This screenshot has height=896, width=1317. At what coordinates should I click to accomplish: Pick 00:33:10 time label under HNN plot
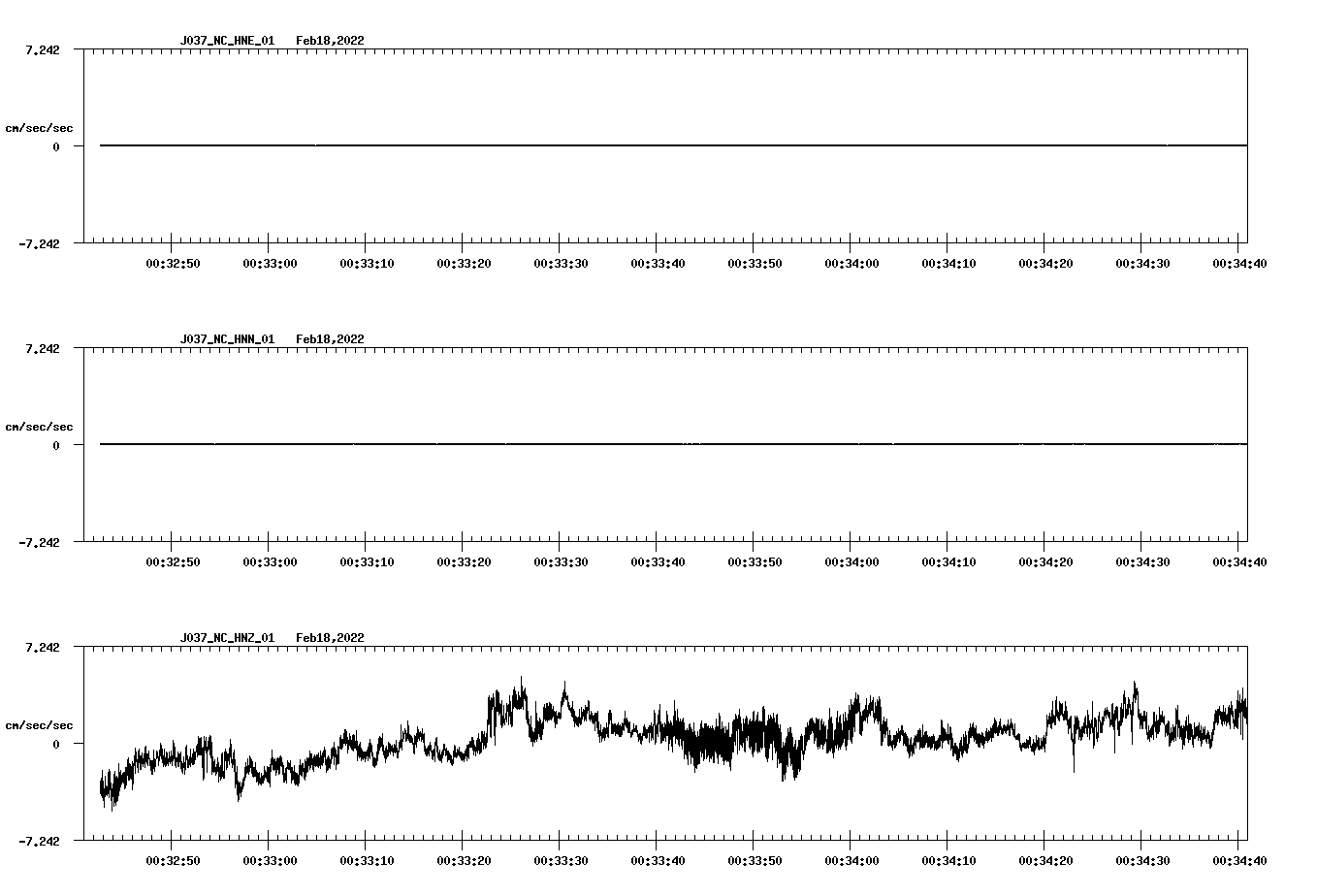(x=367, y=561)
